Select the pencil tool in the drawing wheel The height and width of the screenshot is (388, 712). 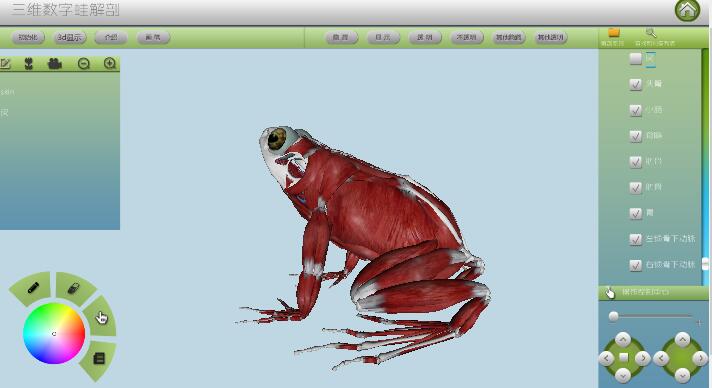(x=33, y=288)
